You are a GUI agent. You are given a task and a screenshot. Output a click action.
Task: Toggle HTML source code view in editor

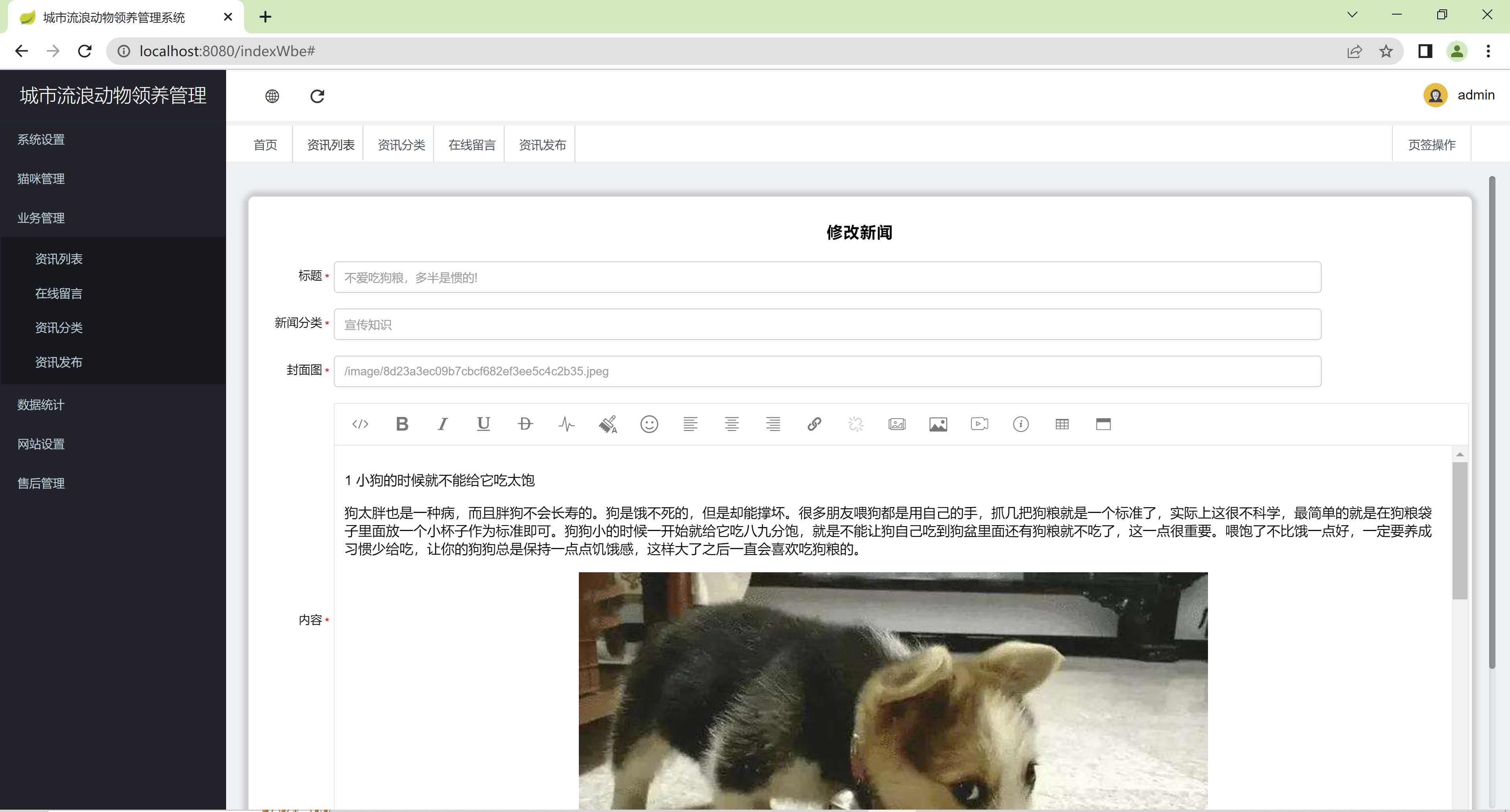(360, 424)
